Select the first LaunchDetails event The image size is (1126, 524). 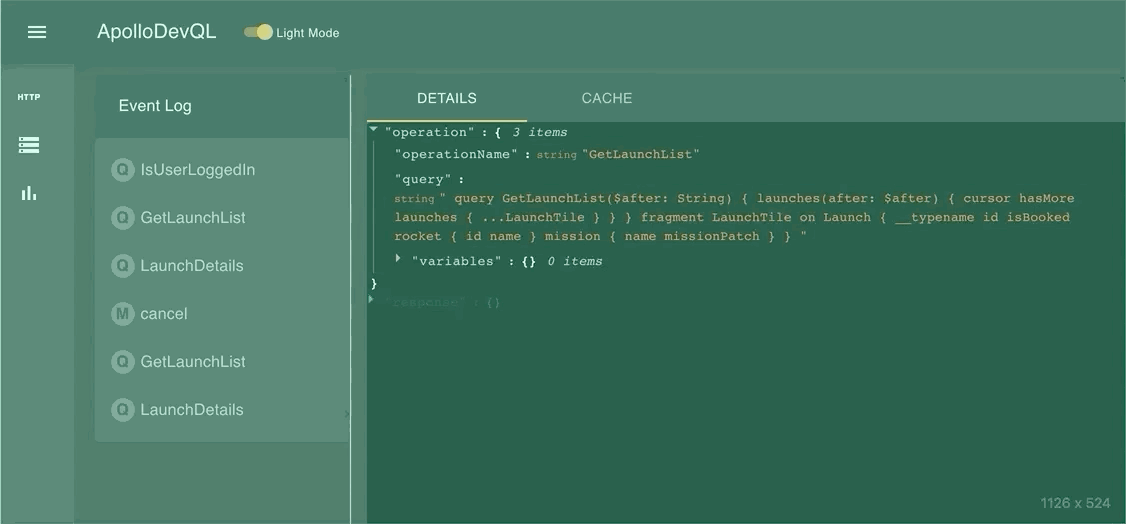click(x=222, y=266)
